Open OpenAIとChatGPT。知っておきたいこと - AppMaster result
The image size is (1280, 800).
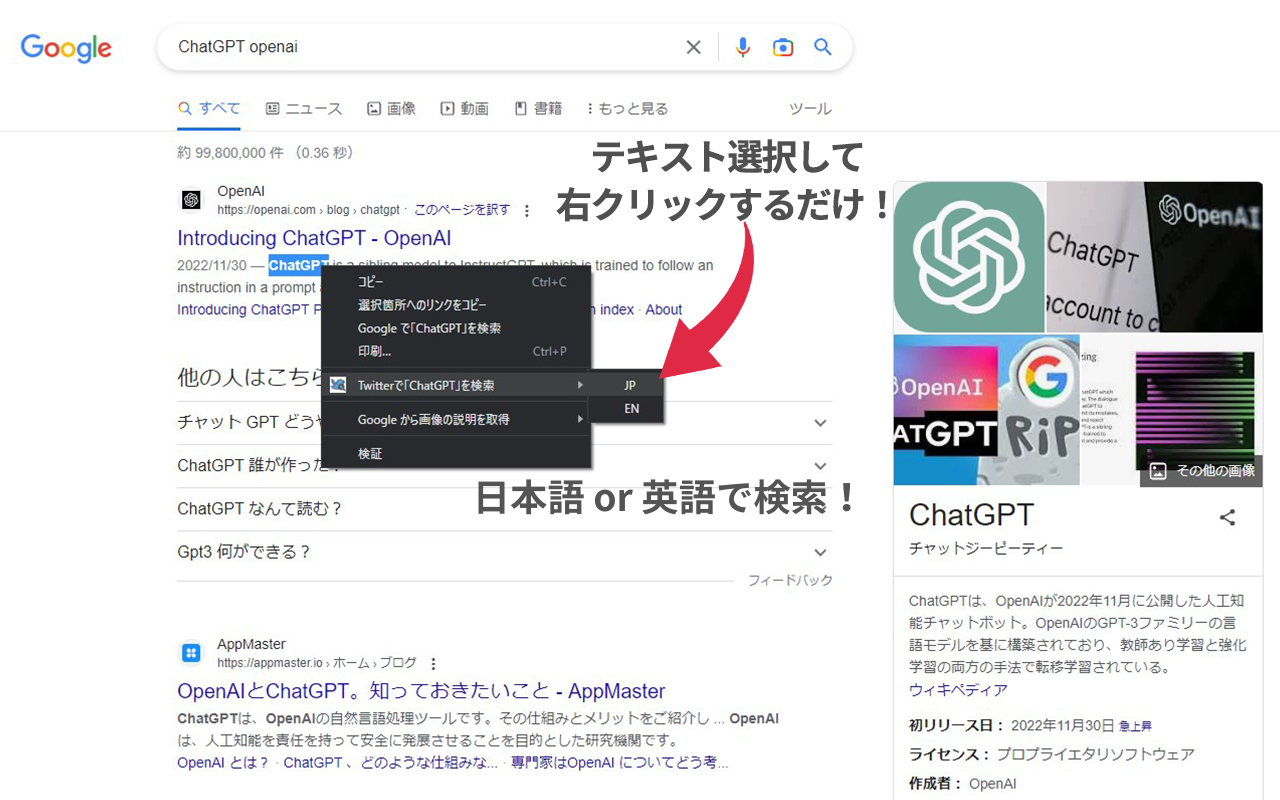(421, 691)
